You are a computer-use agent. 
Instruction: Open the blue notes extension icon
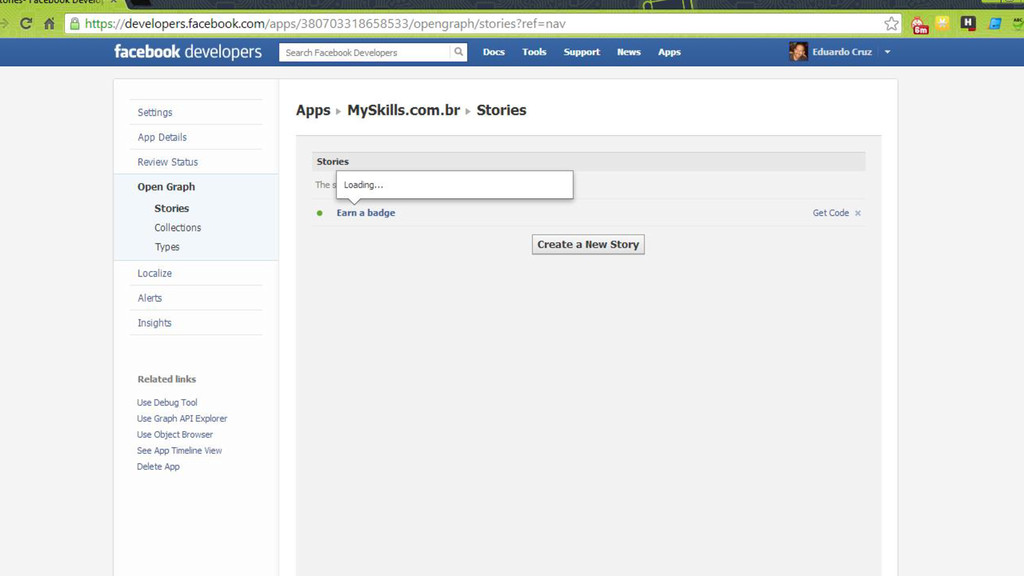point(995,24)
